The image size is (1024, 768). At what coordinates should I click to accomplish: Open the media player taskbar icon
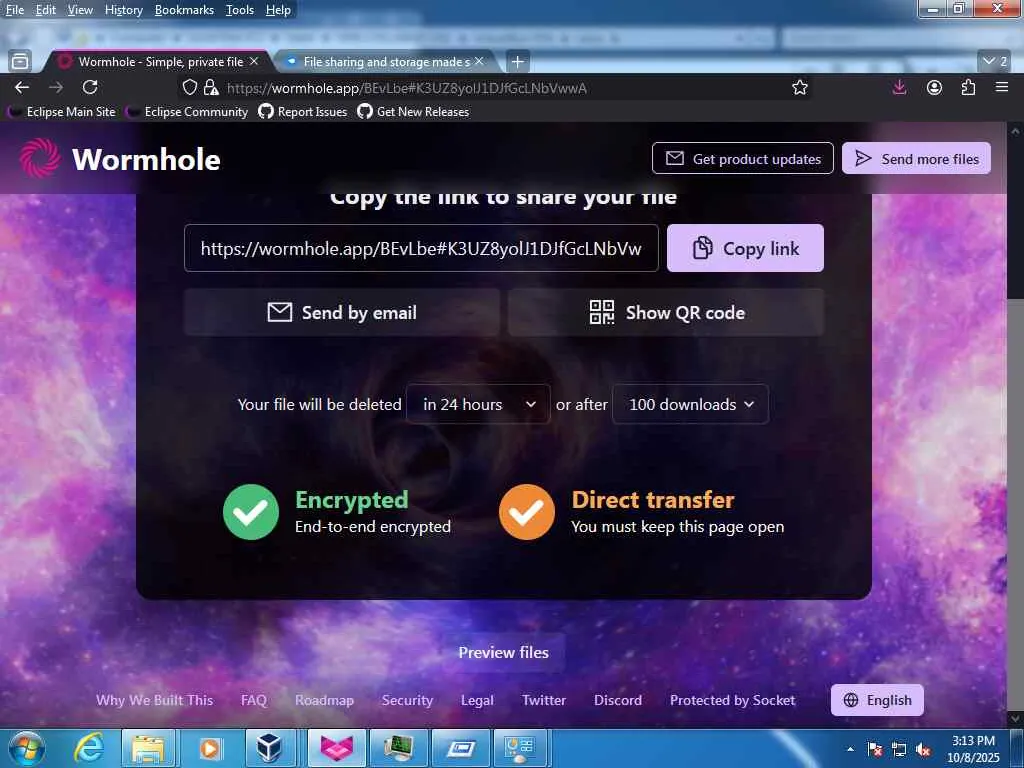pos(210,748)
